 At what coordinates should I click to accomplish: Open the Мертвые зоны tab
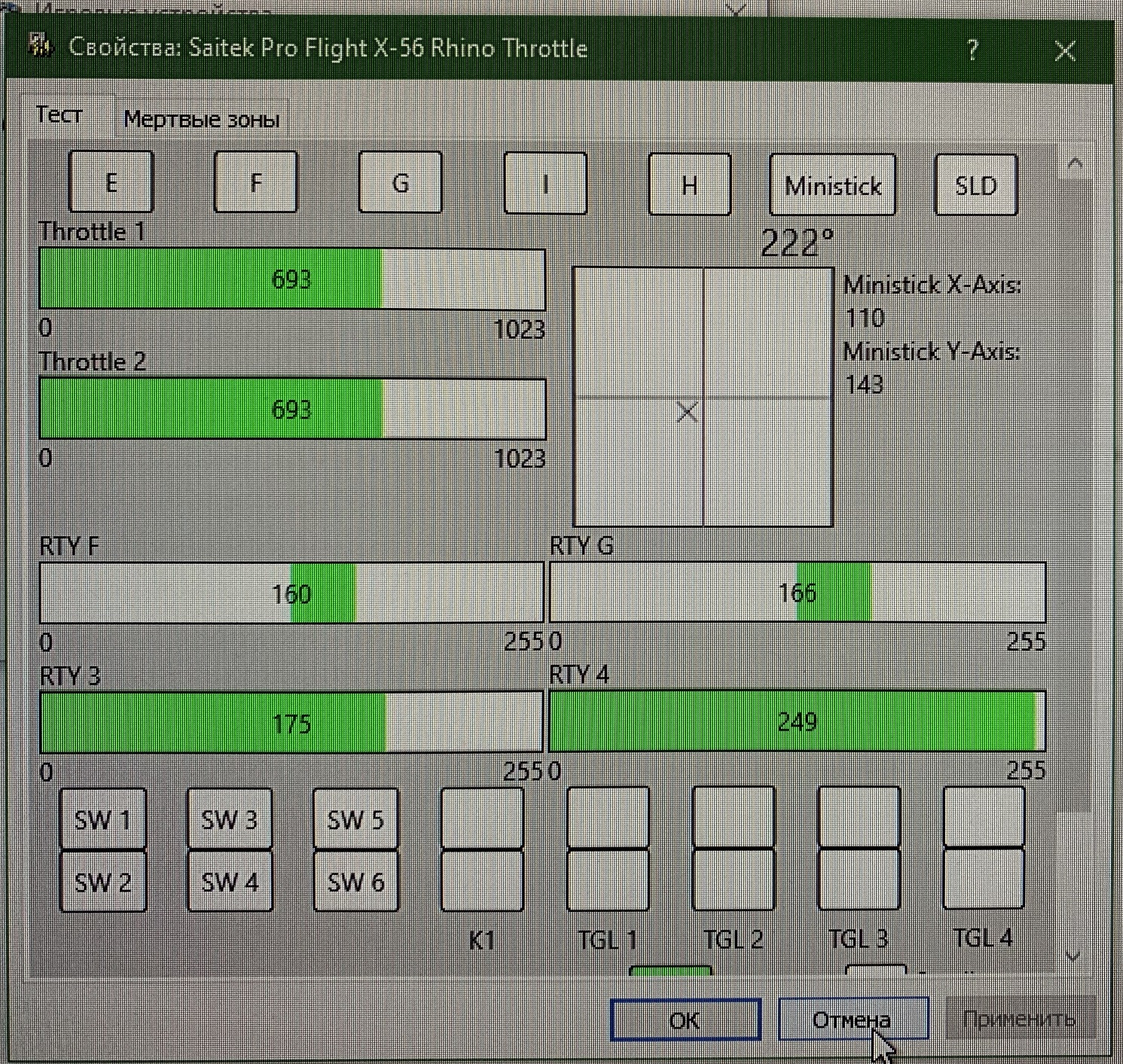(x=202, y=119)
